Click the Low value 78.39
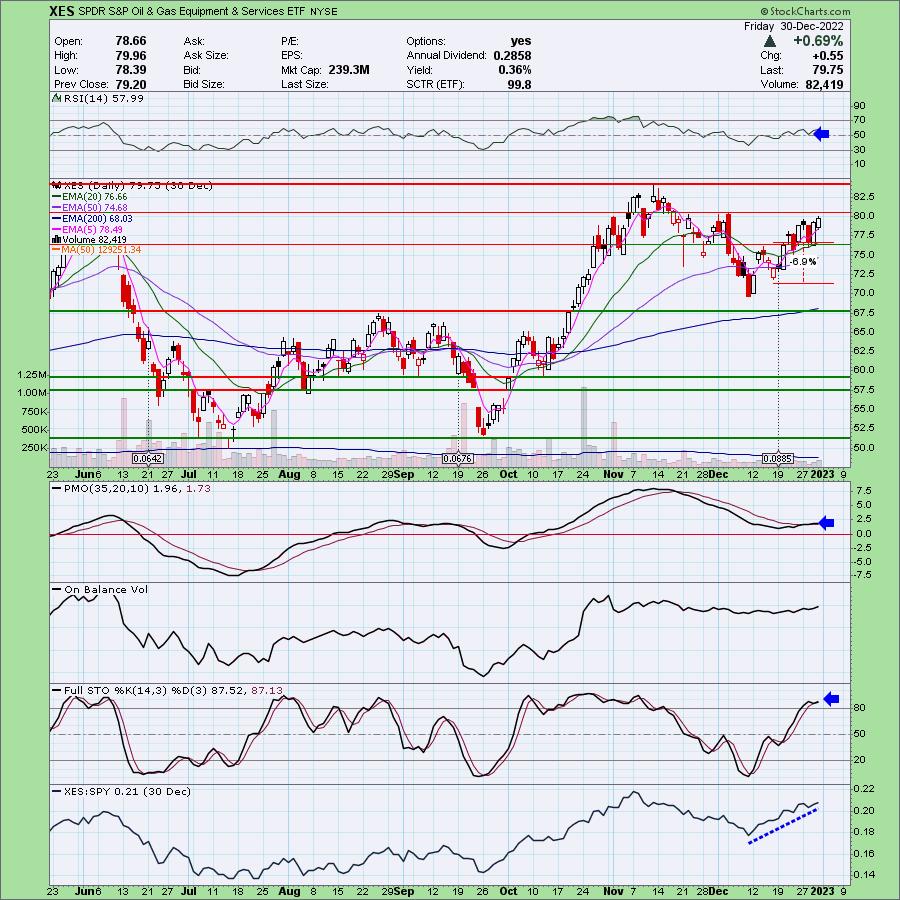This screenshot has width=900, height=900. tap(131, 70)
